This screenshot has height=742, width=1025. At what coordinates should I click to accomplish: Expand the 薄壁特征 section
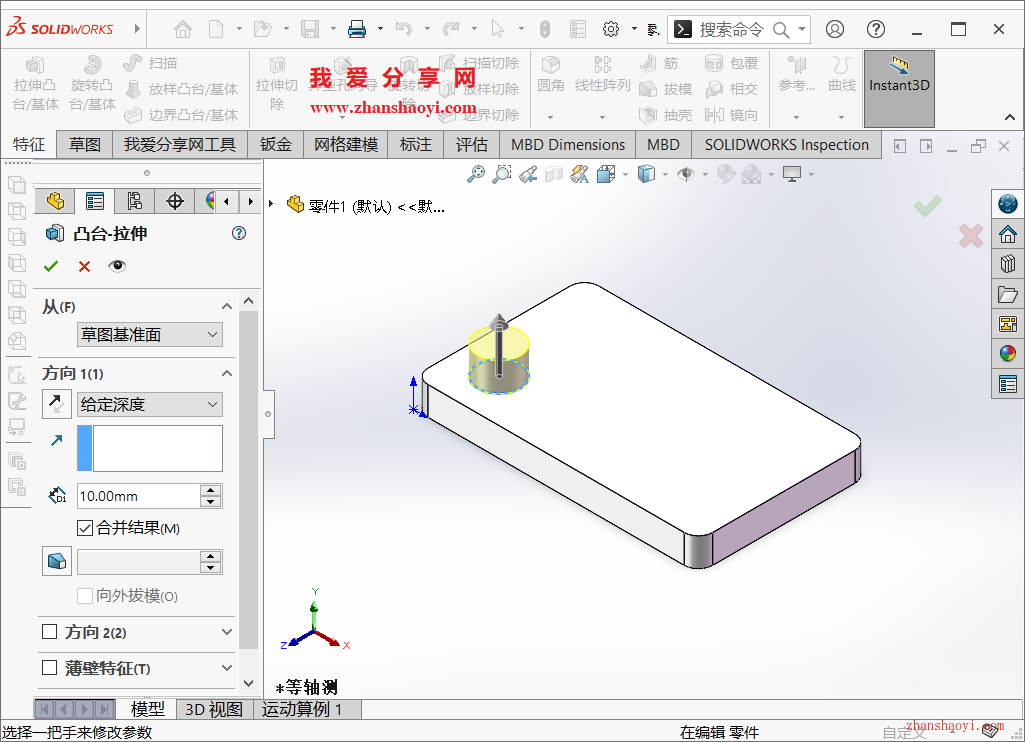(227, 667)
